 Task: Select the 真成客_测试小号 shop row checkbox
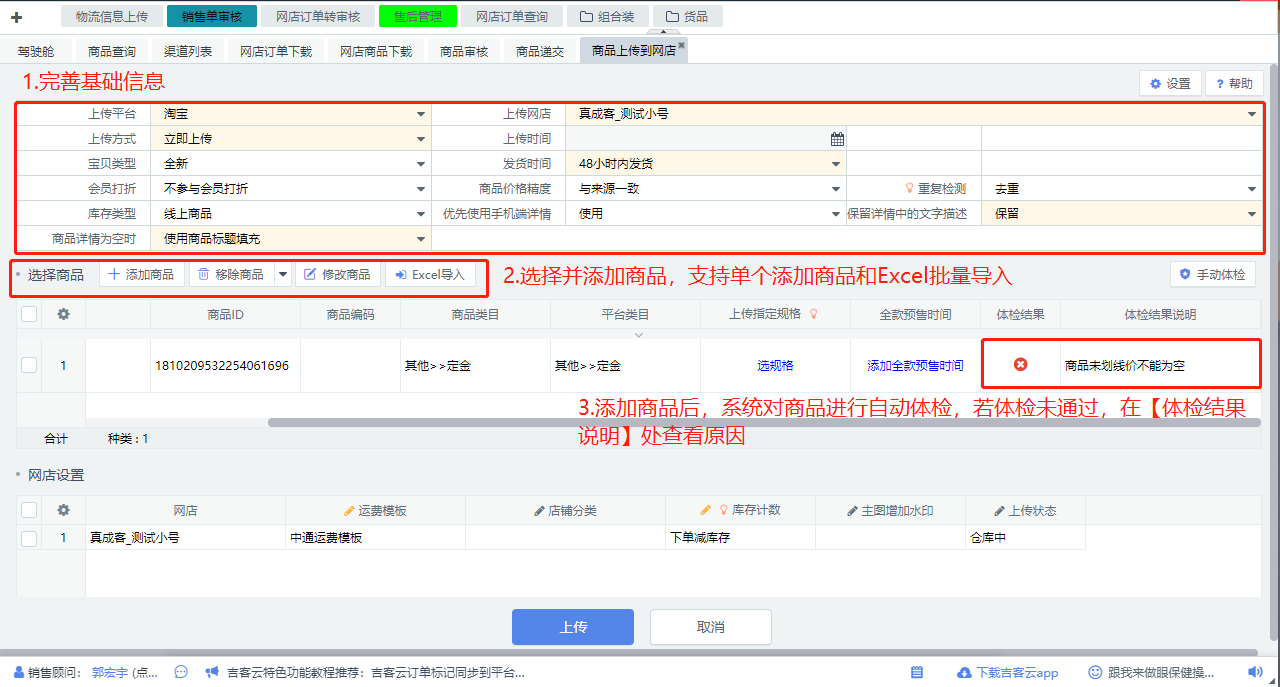(x=29, y=538)
